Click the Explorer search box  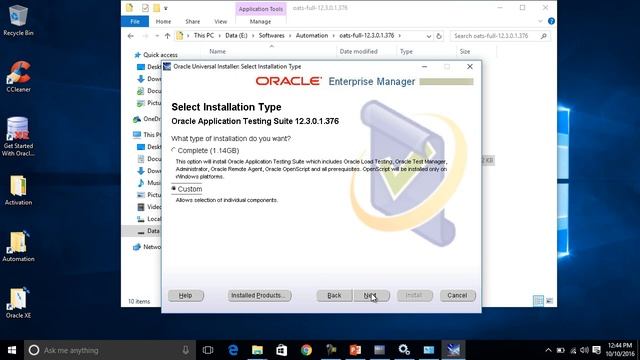[x=500, y=36]
